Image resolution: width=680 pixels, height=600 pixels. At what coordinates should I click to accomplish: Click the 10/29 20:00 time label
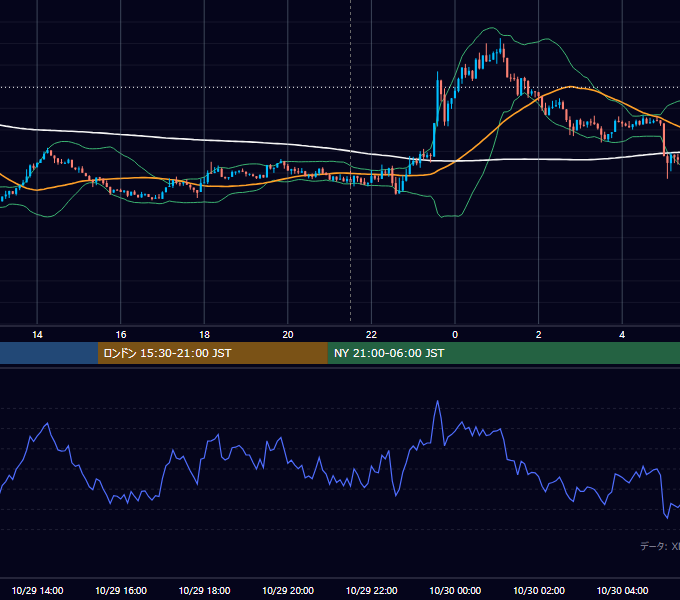coord(288,590)
